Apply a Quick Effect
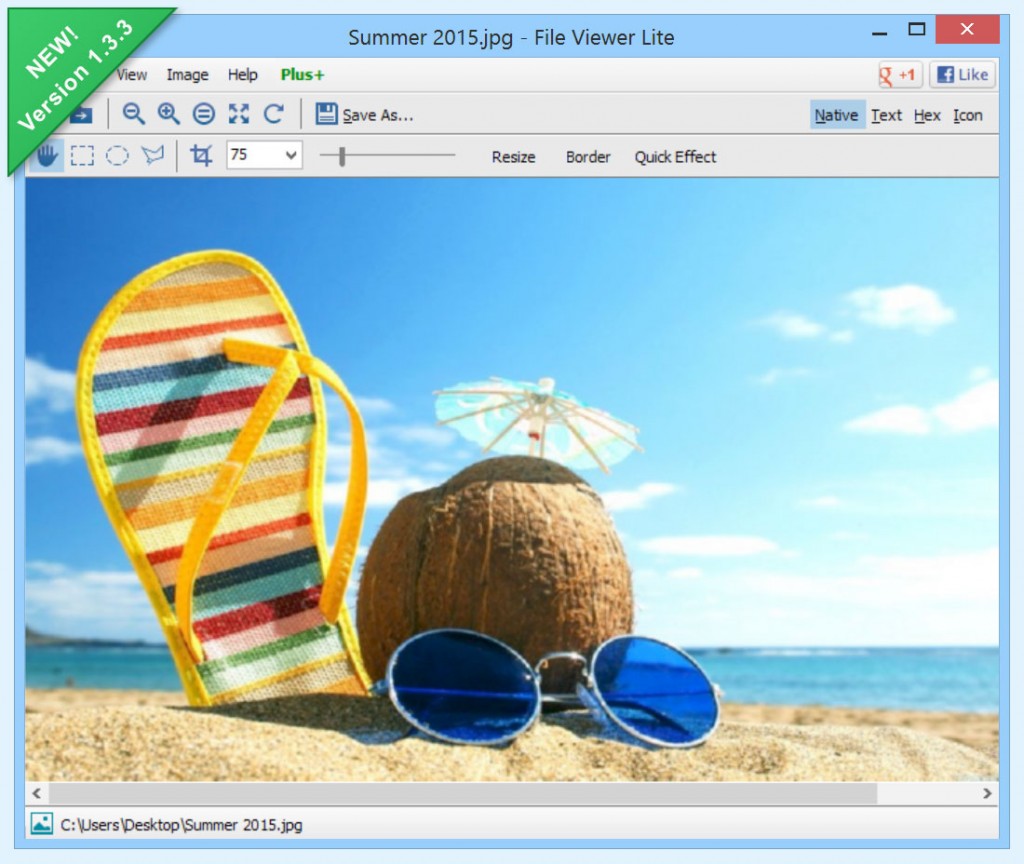The height and width of the screenshot is (864, 1024). tap(674, 157)
